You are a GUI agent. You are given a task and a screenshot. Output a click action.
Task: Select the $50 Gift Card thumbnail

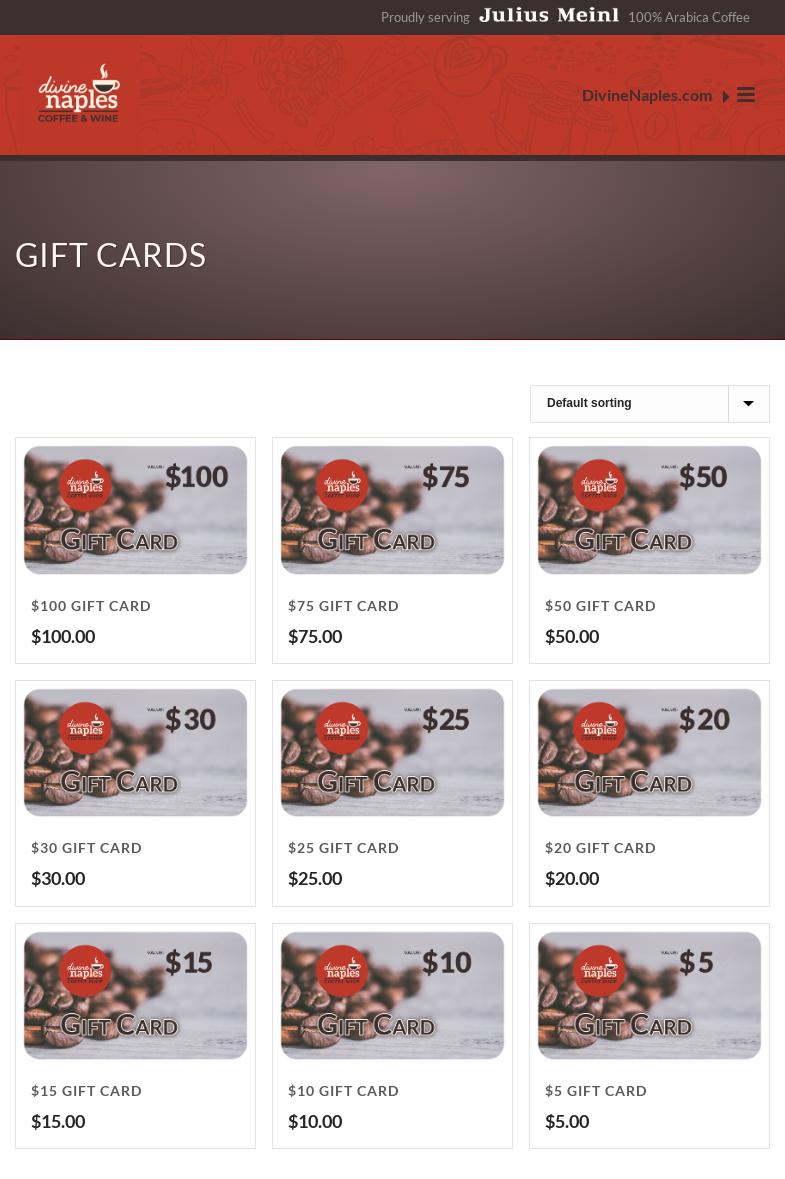(650, 510)
